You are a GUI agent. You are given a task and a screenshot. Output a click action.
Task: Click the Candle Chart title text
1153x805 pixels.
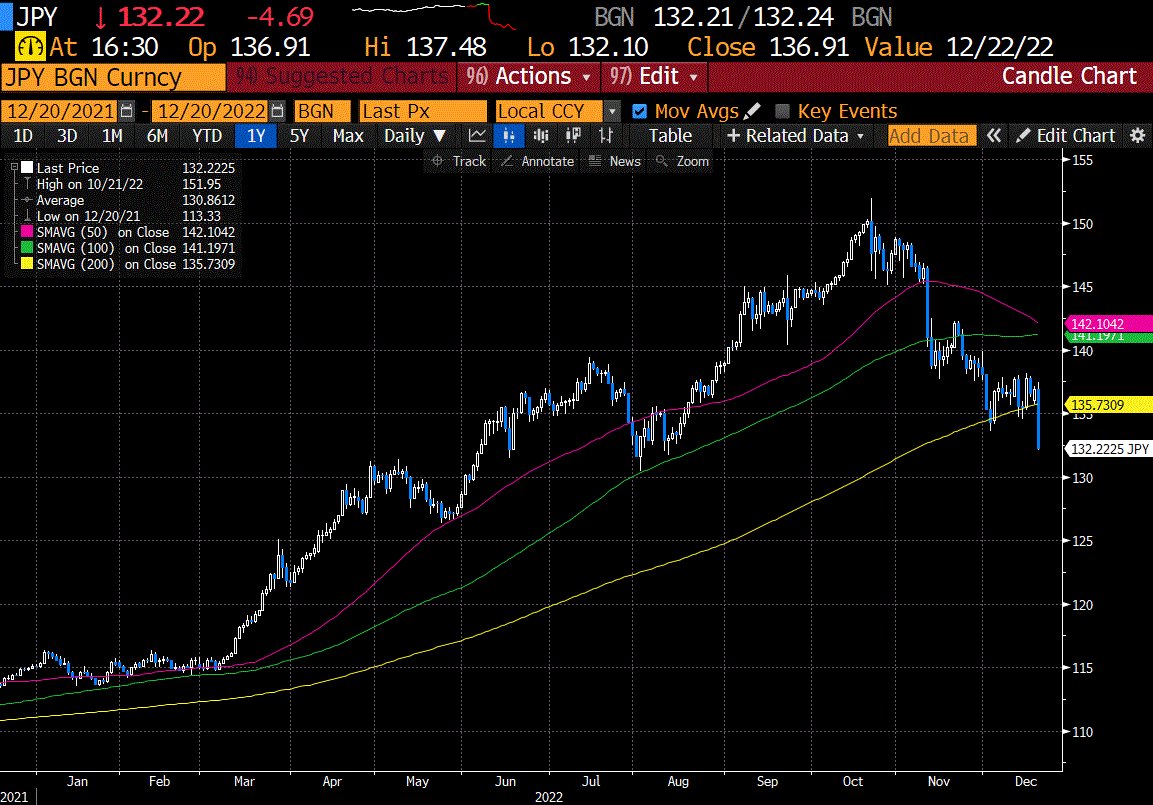pyautogui.click(x=1068, y=76)
